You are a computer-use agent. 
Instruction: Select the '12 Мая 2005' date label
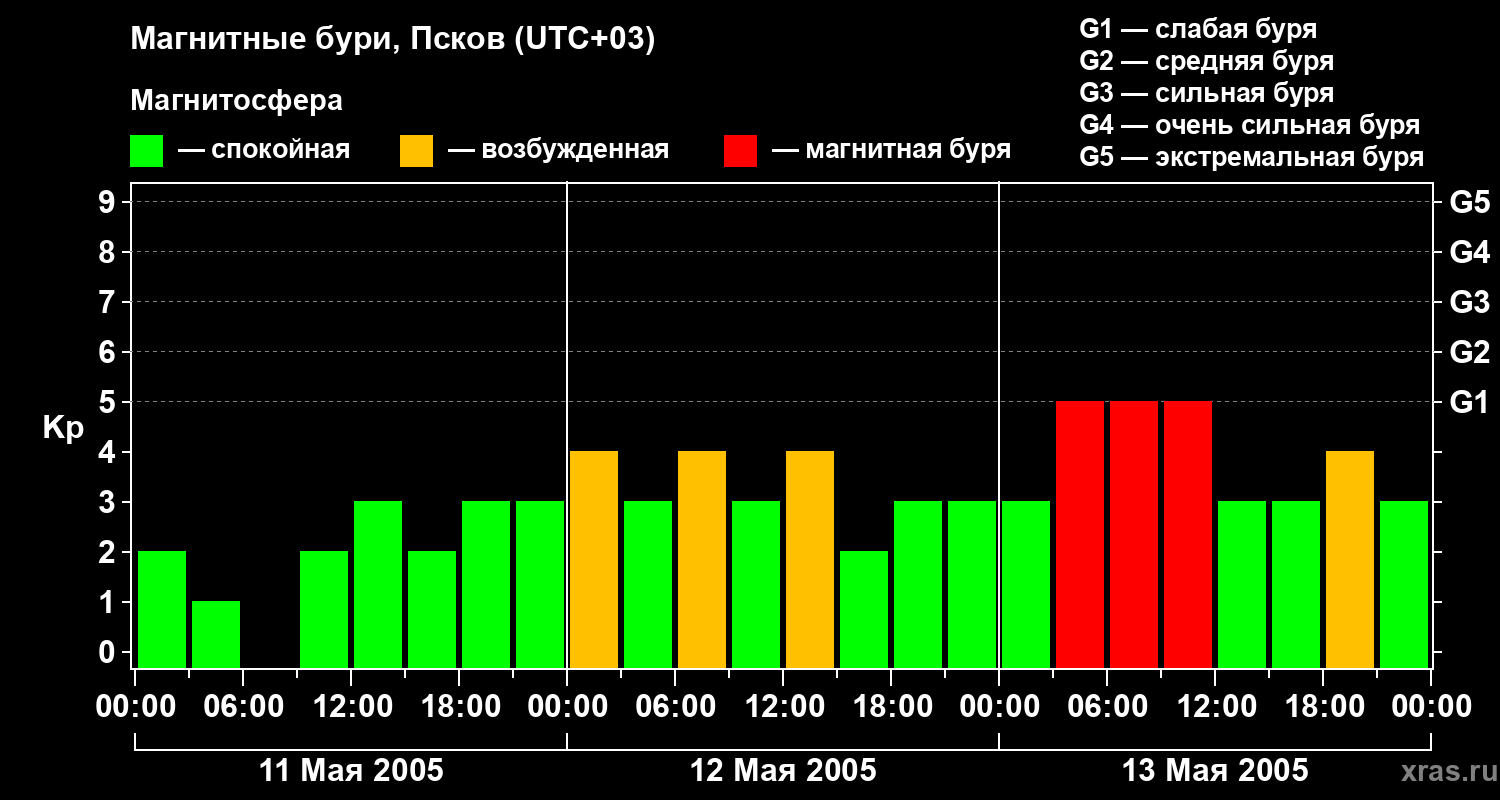783,771
